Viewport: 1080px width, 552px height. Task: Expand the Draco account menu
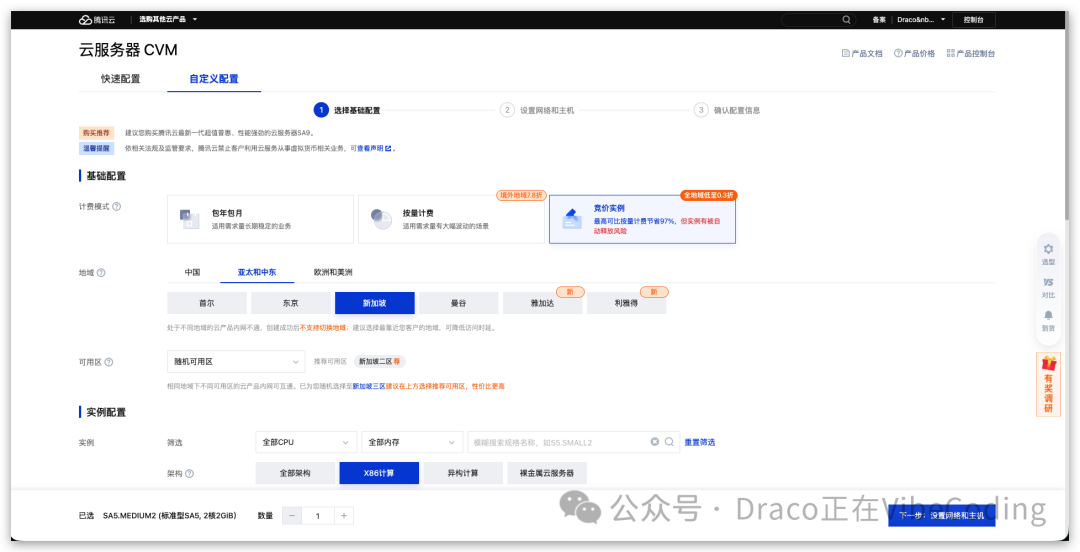tap(921, 20)
